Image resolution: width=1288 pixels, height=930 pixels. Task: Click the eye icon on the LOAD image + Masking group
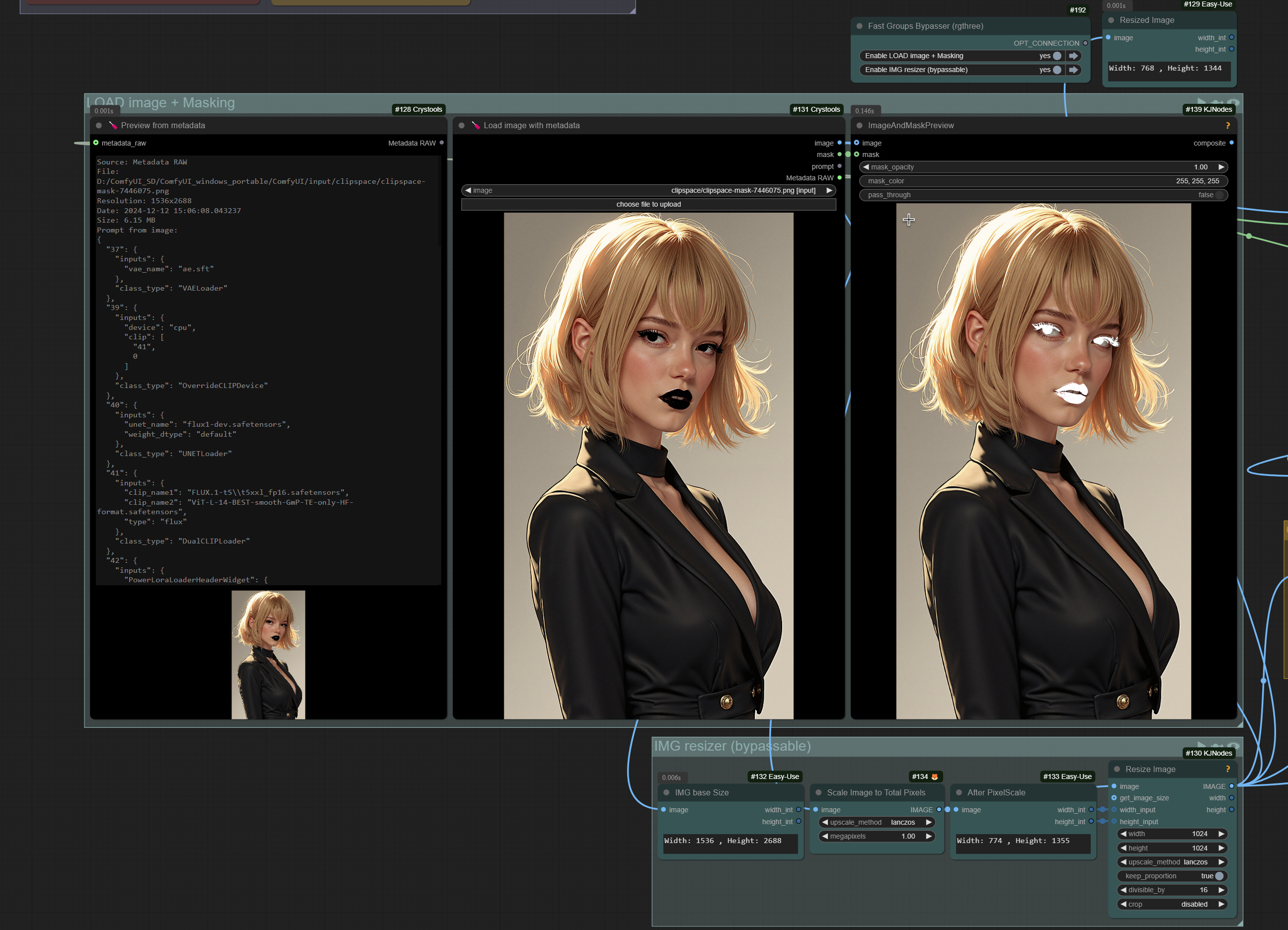[1233, 103]
